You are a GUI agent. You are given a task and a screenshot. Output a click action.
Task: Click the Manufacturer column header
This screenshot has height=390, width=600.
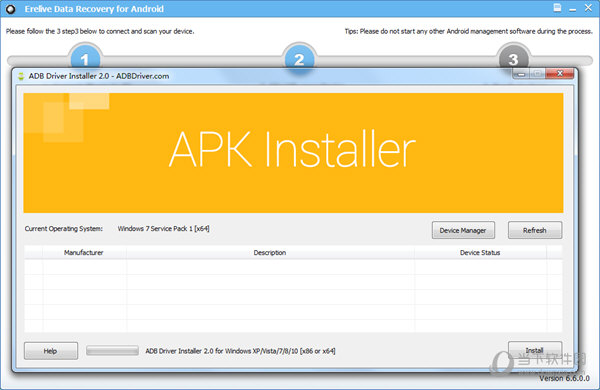pos(84,253)
